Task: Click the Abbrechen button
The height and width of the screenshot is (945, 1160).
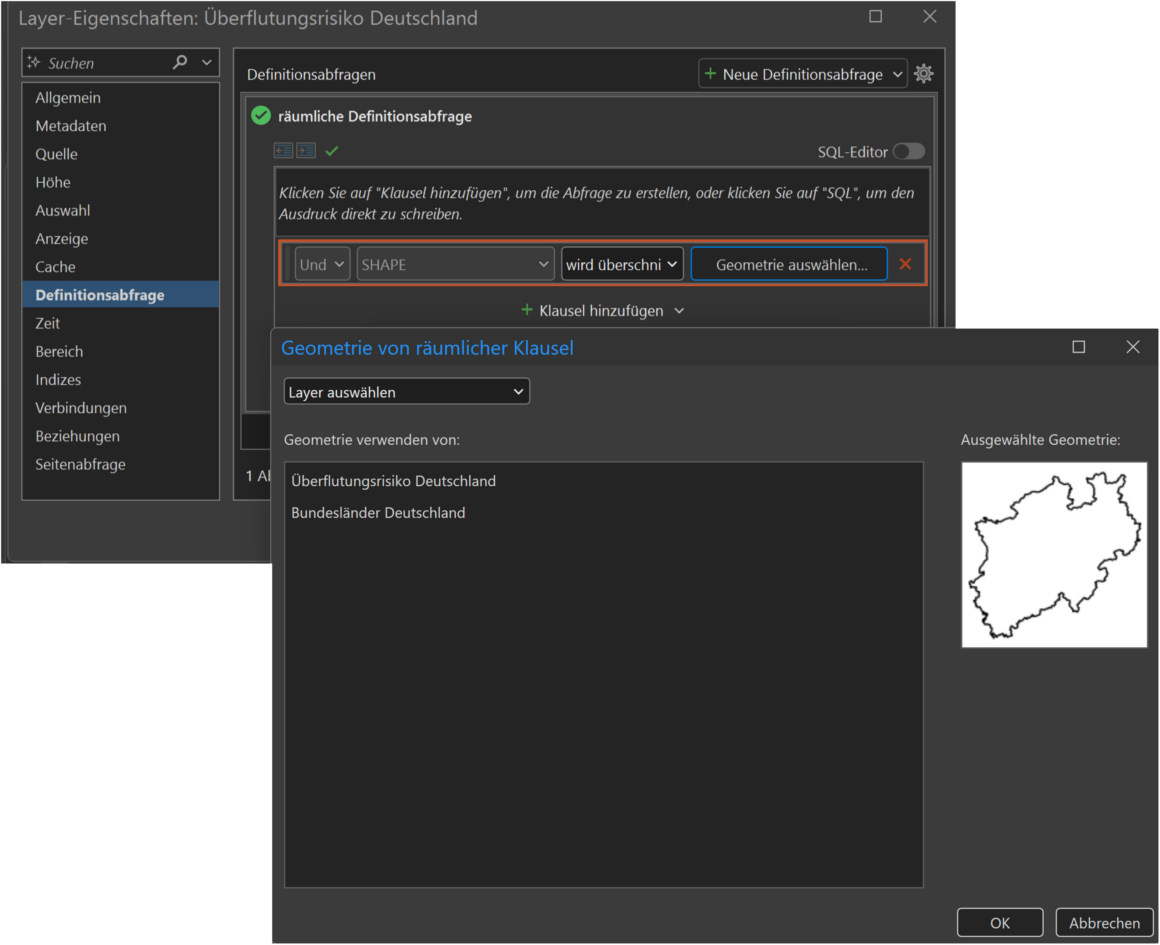Action: 1104,922
